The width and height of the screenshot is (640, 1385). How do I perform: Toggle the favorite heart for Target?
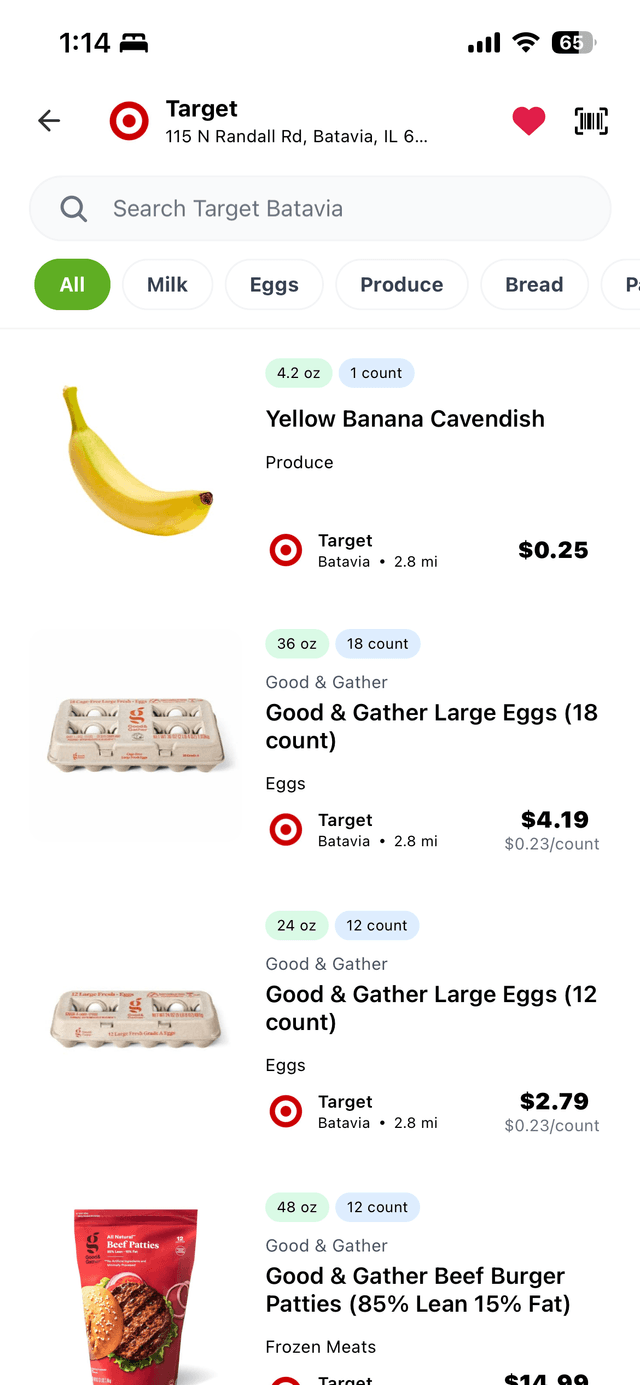(x=529, y=121)
